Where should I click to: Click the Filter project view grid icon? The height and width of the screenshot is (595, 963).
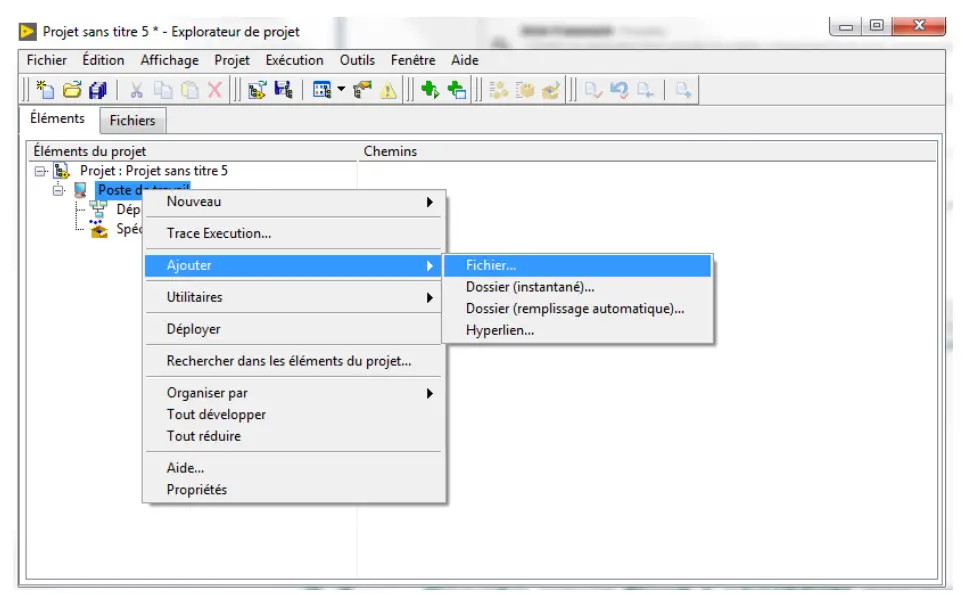coord(322,90)
